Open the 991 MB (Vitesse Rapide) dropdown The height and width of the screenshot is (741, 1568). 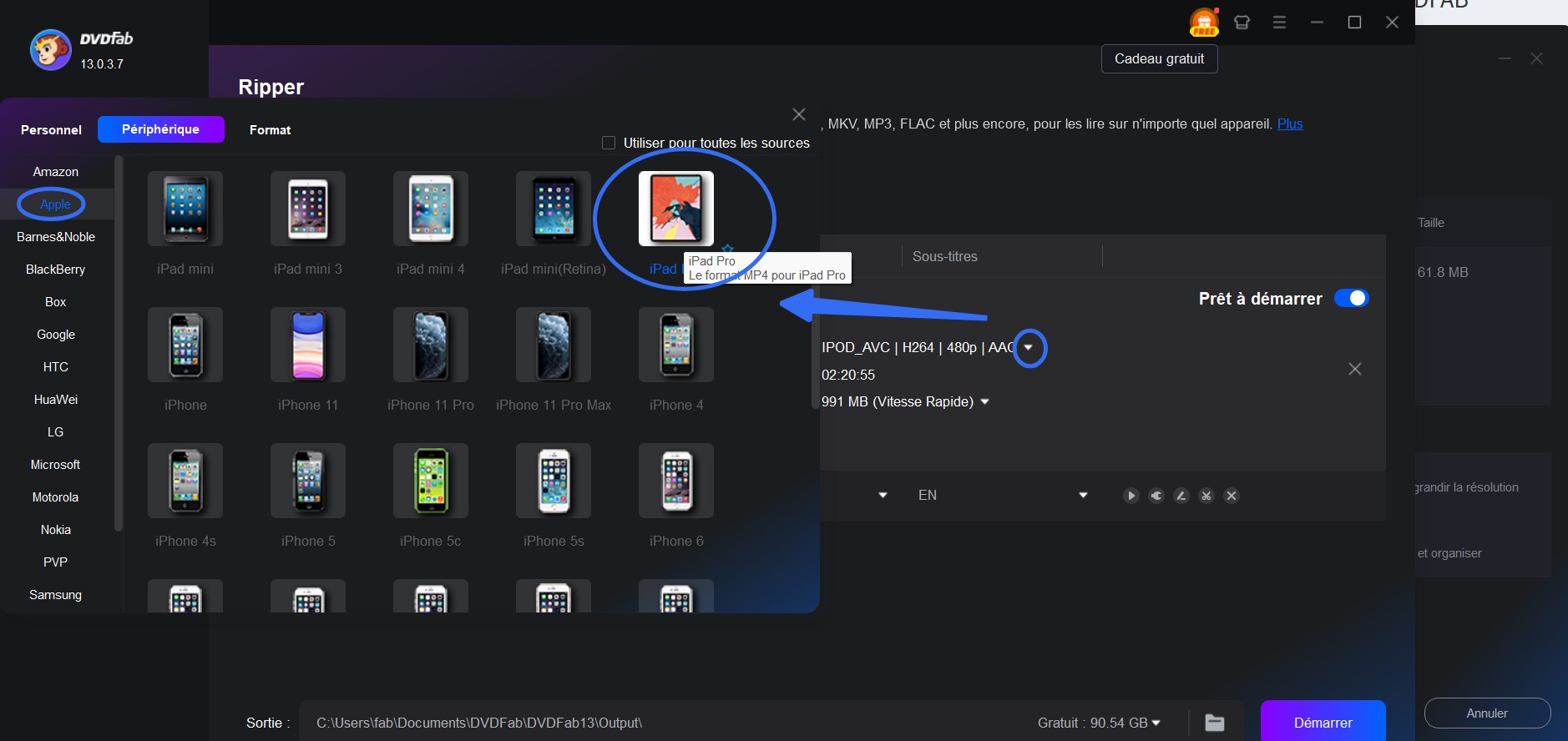(984, 401)
